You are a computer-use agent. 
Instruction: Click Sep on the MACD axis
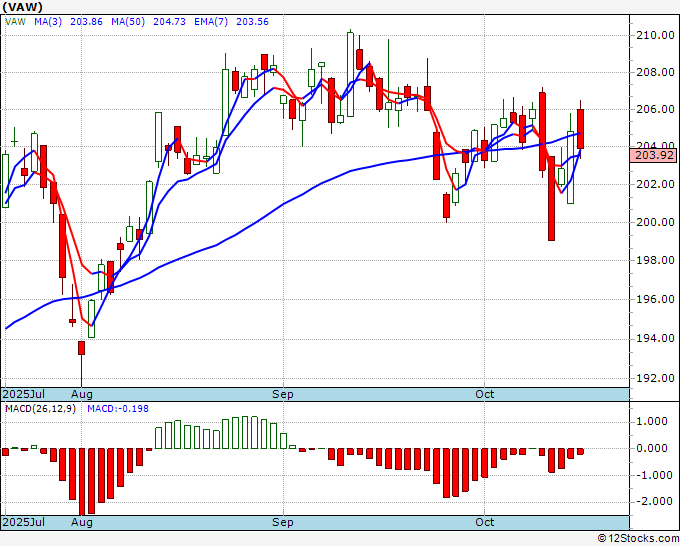tap(283, 522)
